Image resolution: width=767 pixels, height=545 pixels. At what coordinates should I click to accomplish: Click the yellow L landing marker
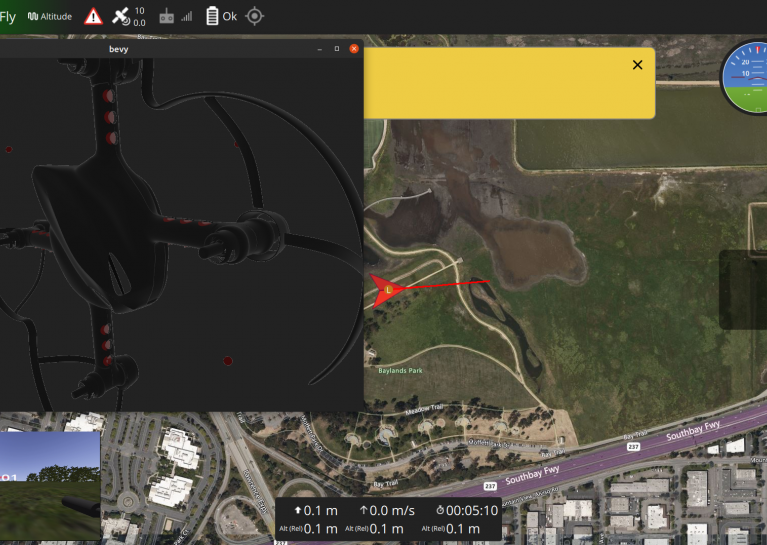click(388, 289)
